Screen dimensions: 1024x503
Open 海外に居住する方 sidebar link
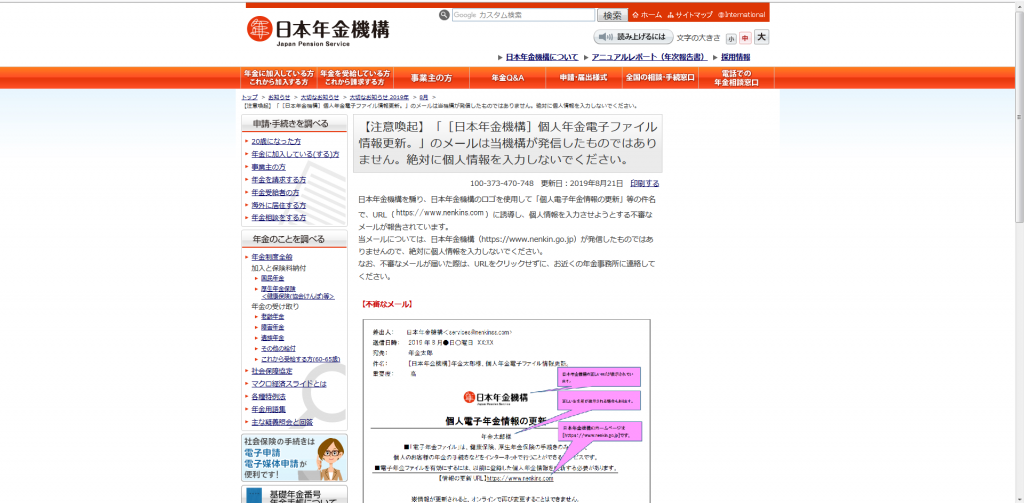pos(279,205)
